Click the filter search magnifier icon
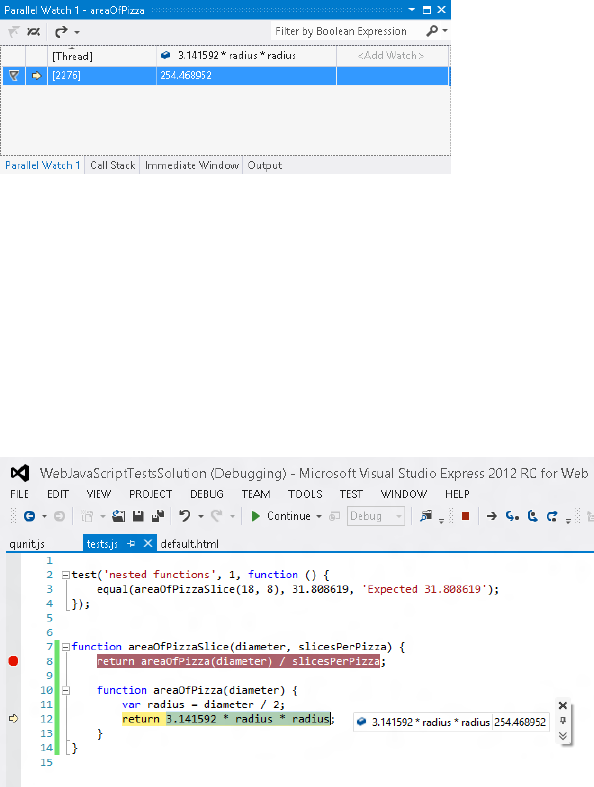 click(432, 31)
